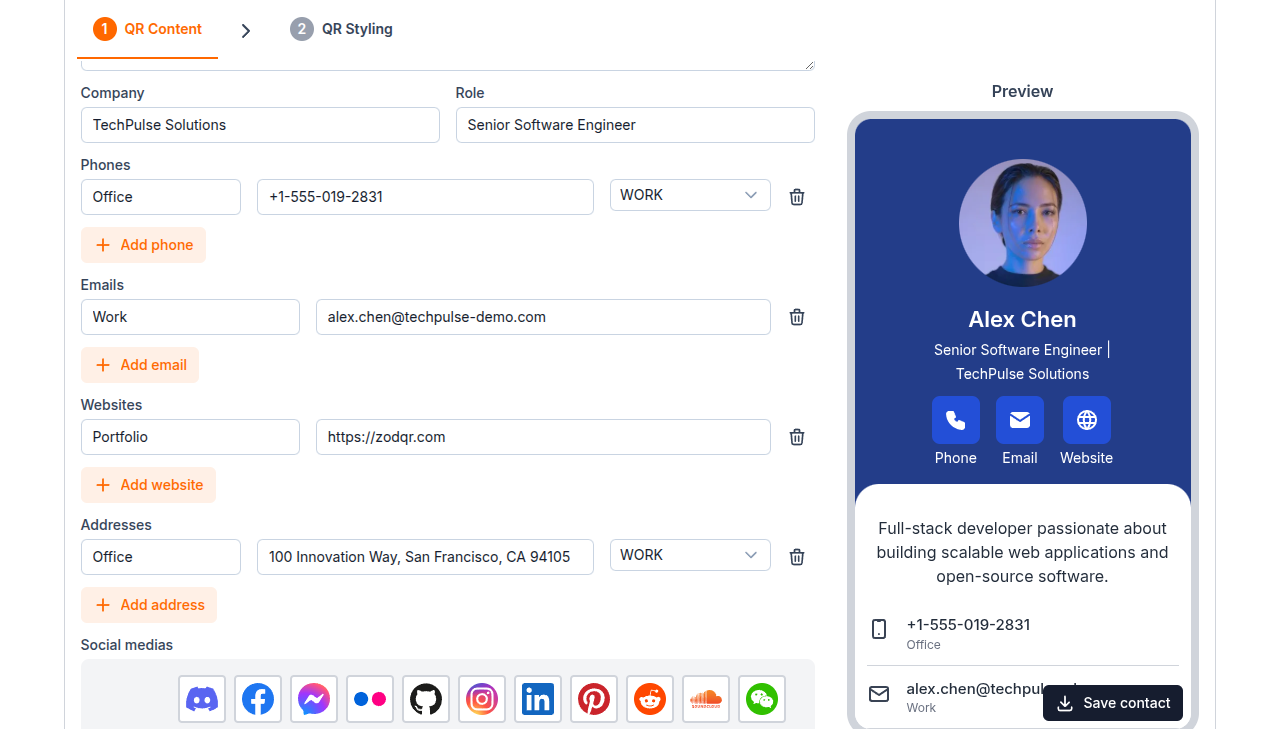Click the Add email button
This screenshot has height=729, width=1275.
[140, 365]
